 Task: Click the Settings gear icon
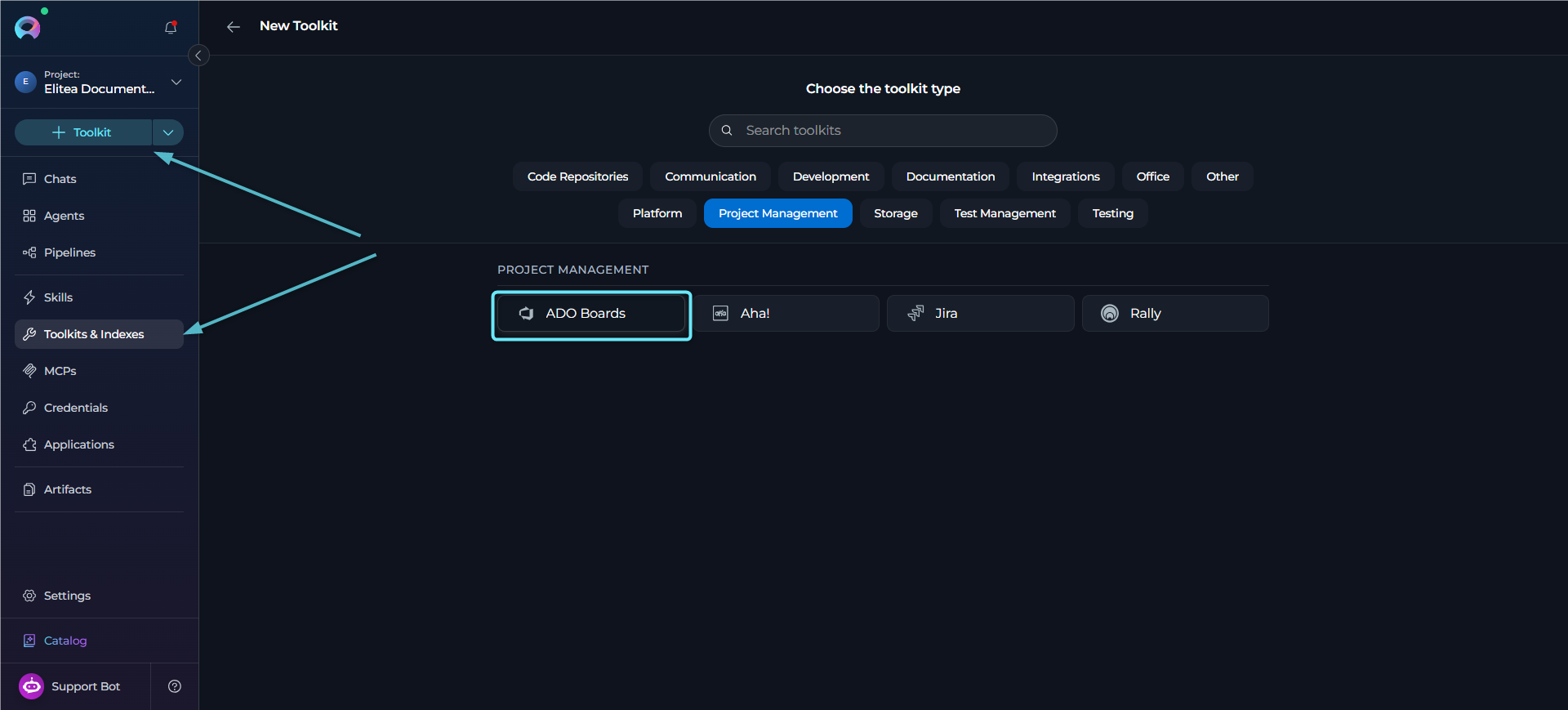(x=29, y=596)
